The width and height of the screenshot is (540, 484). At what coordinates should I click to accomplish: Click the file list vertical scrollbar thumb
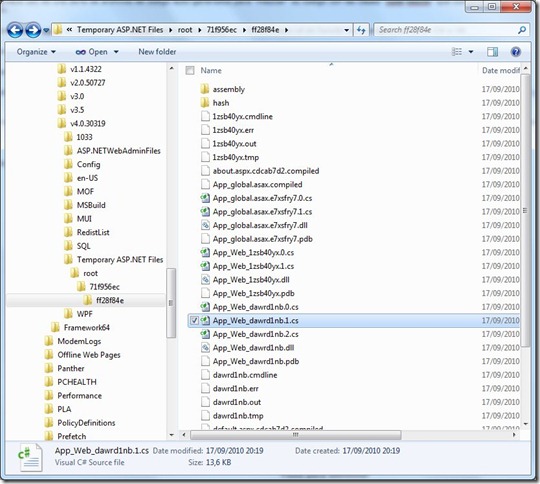tap(525, 211)
